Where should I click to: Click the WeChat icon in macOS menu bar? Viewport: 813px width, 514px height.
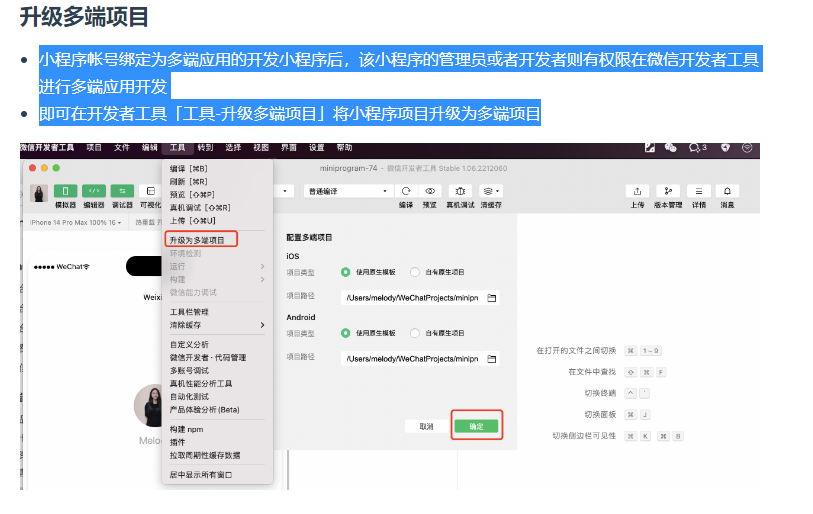tap(671, 148)
